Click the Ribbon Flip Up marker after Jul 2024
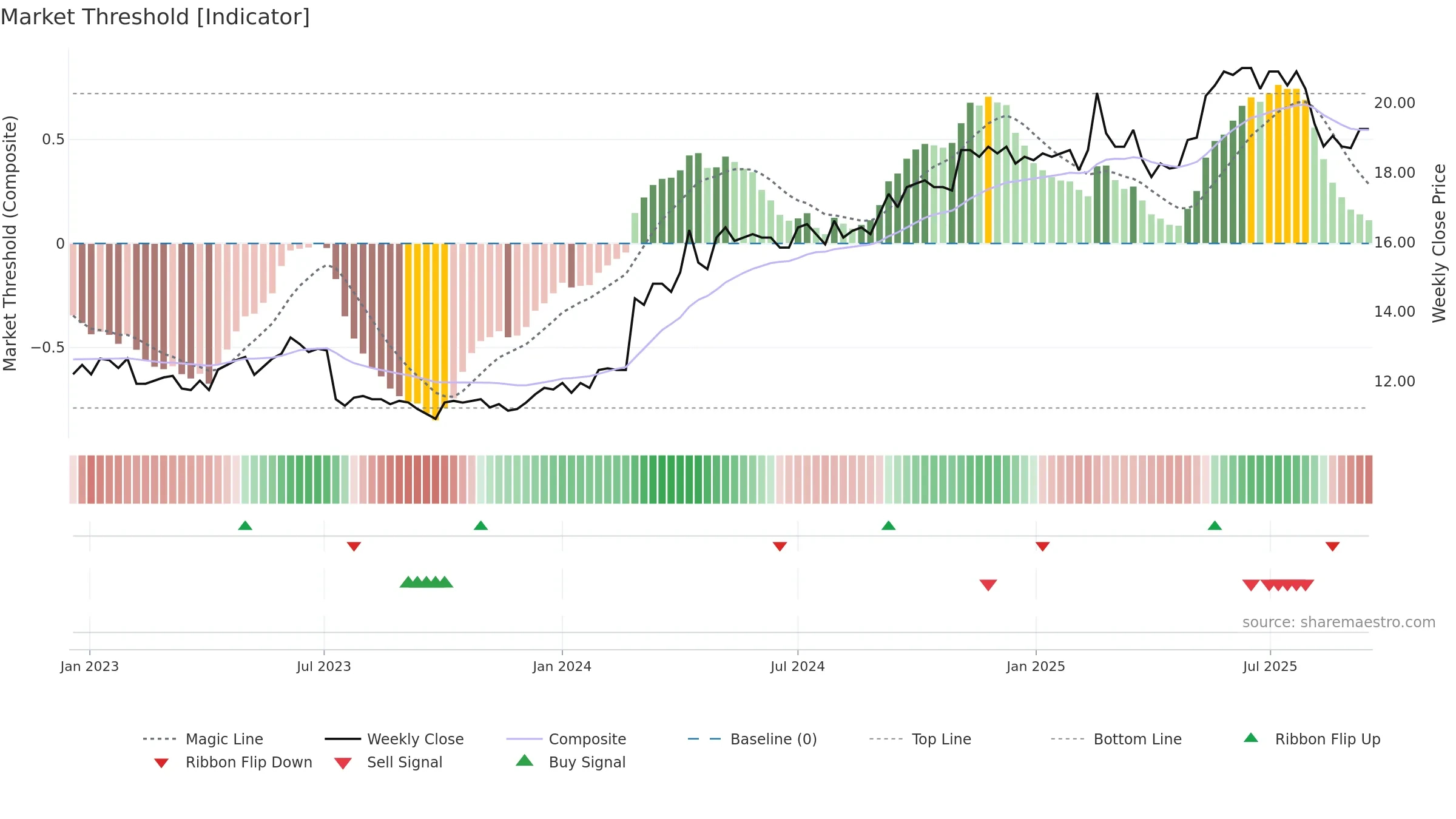 tap(888, 525)
